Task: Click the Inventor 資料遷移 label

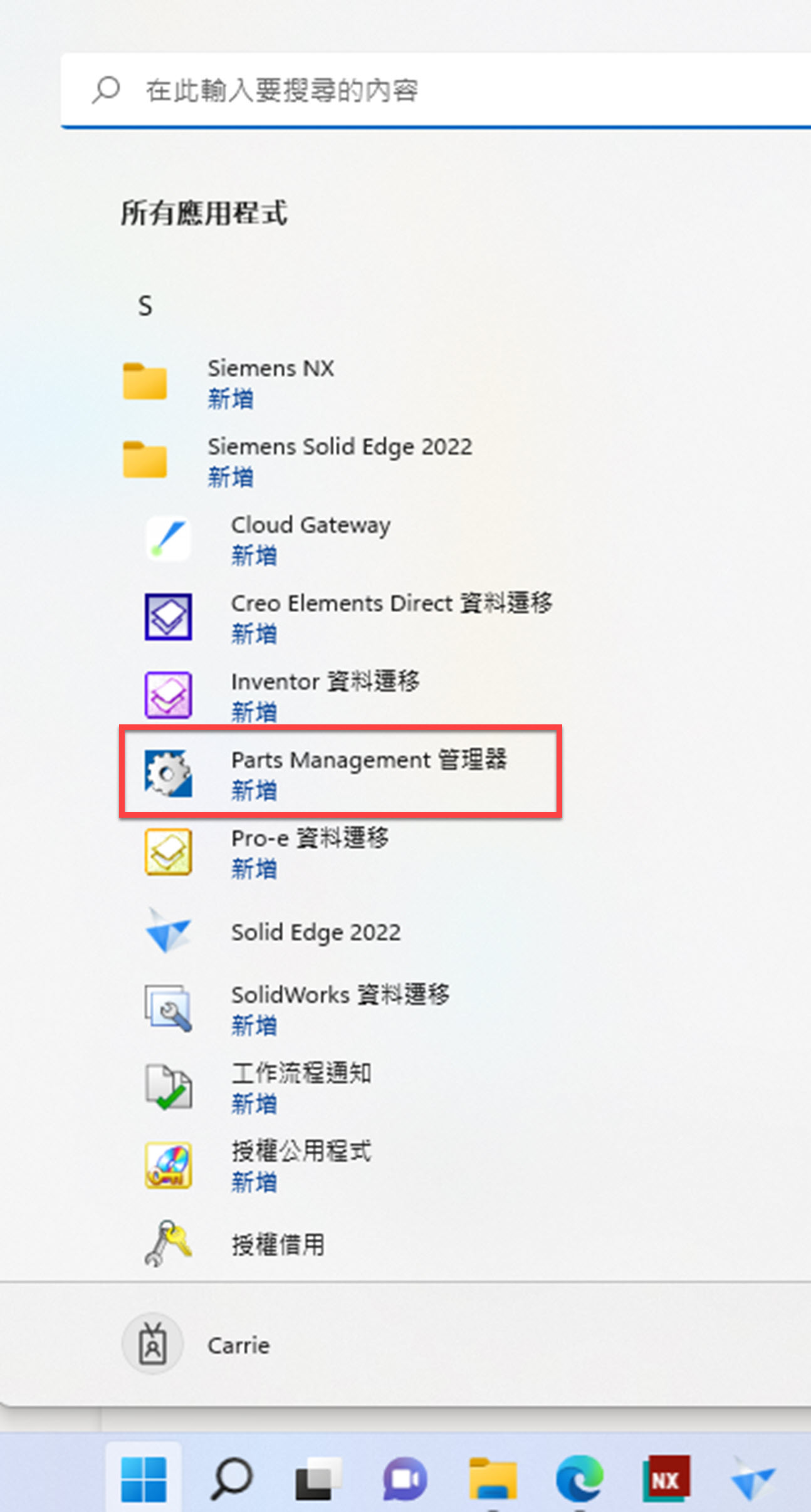Action: pyautogui.click(x=325, y=682)
